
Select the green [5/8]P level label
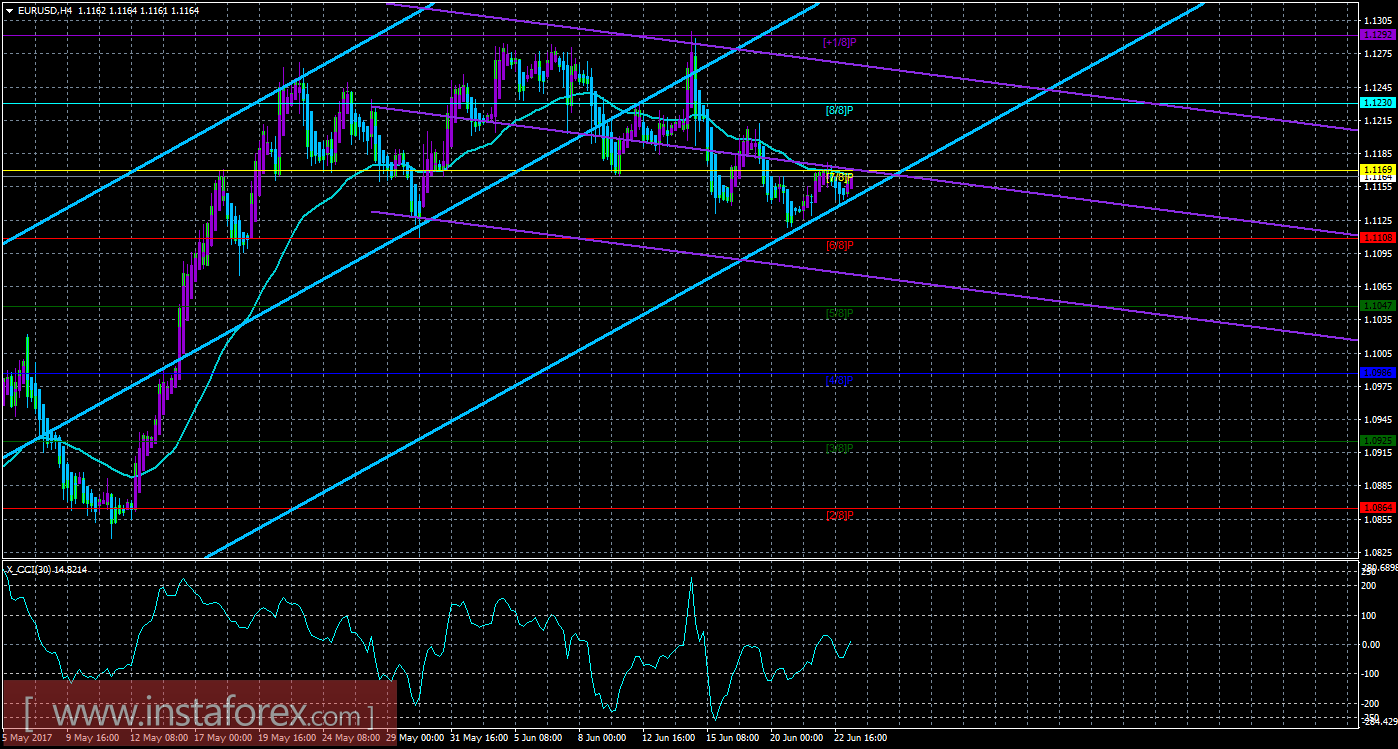pos(839,313)
